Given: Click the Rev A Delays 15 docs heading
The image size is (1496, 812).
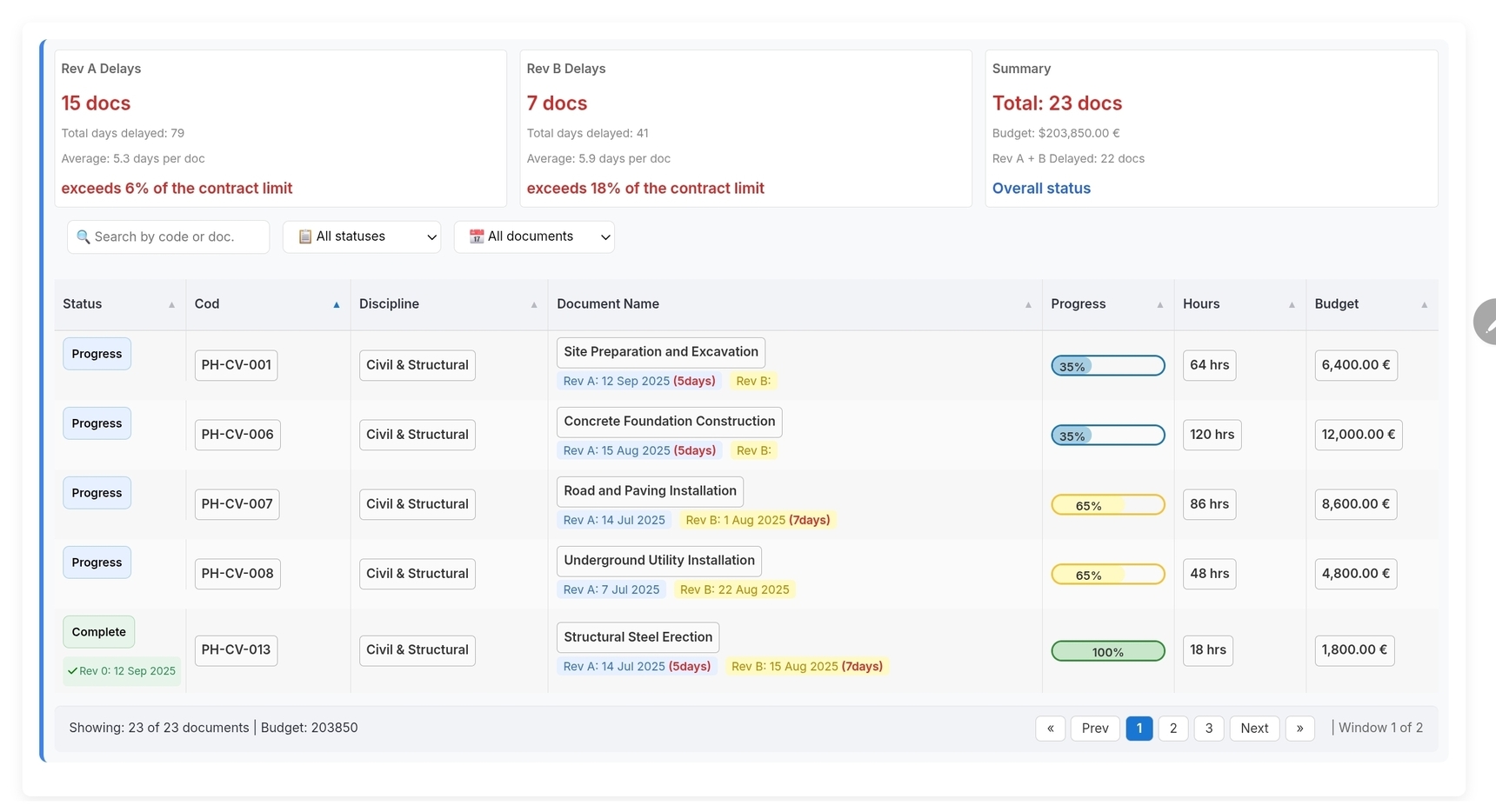Looking at the screenshot, I should [x=96, y=103].
